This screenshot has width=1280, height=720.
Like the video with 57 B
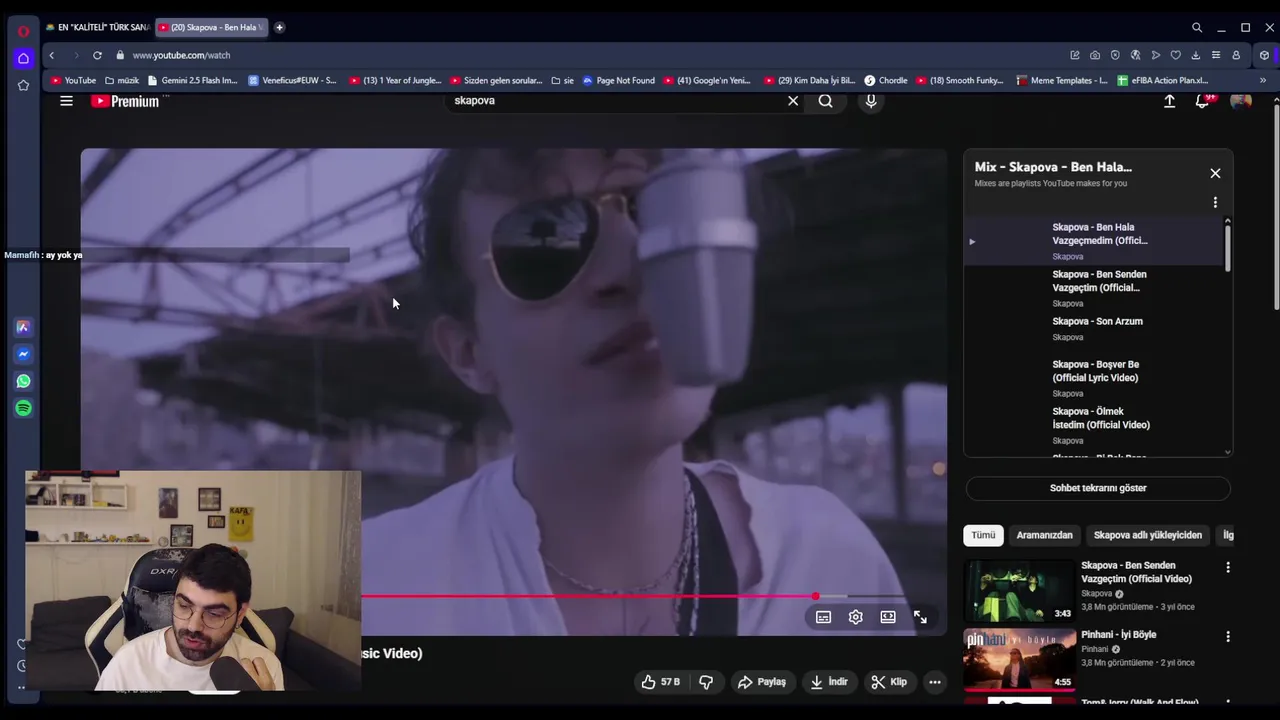pos(660,682)
